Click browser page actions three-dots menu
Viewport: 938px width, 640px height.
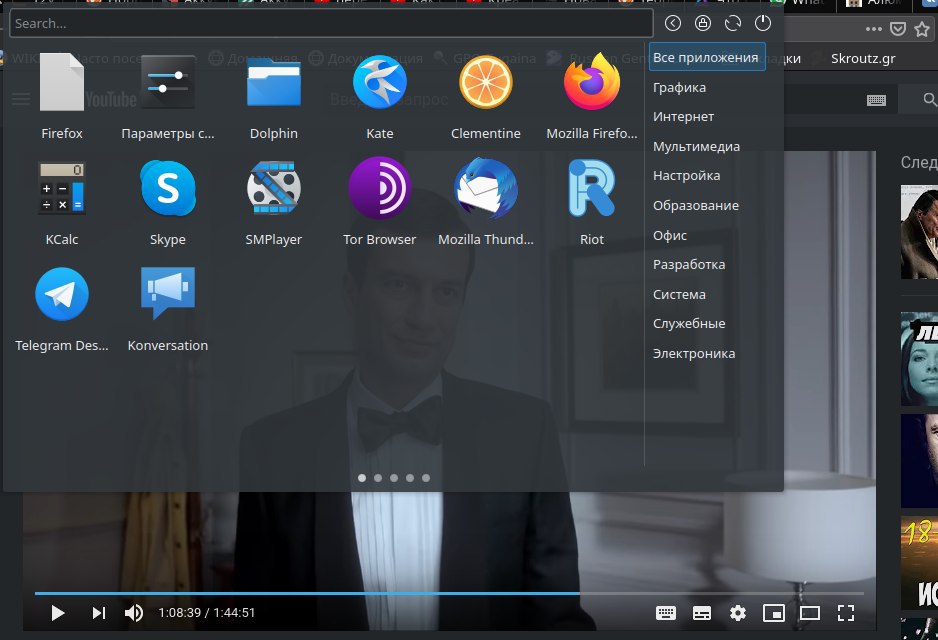click(873, 29)
